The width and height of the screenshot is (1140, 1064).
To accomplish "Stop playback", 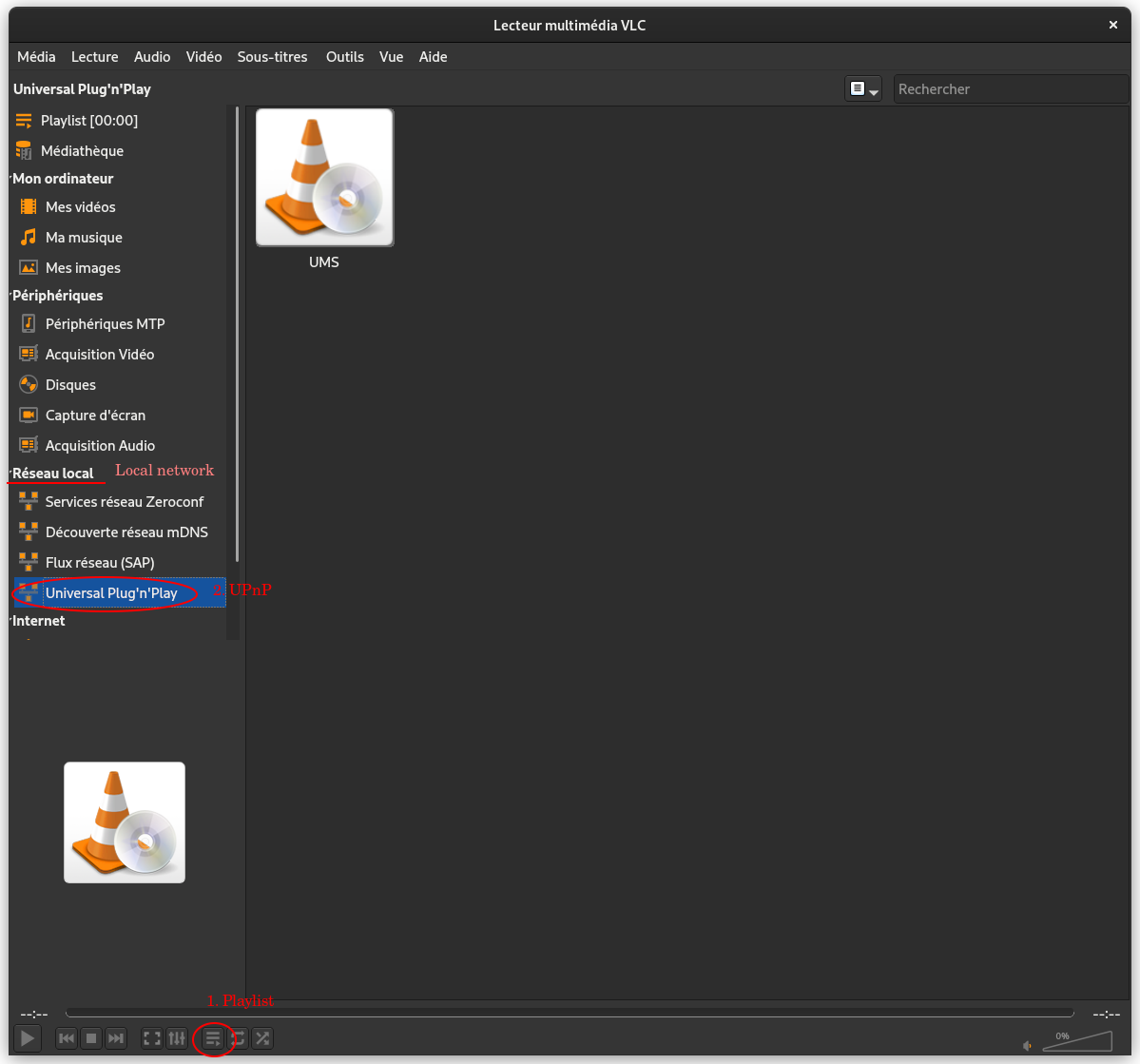I will (91, 1037).
